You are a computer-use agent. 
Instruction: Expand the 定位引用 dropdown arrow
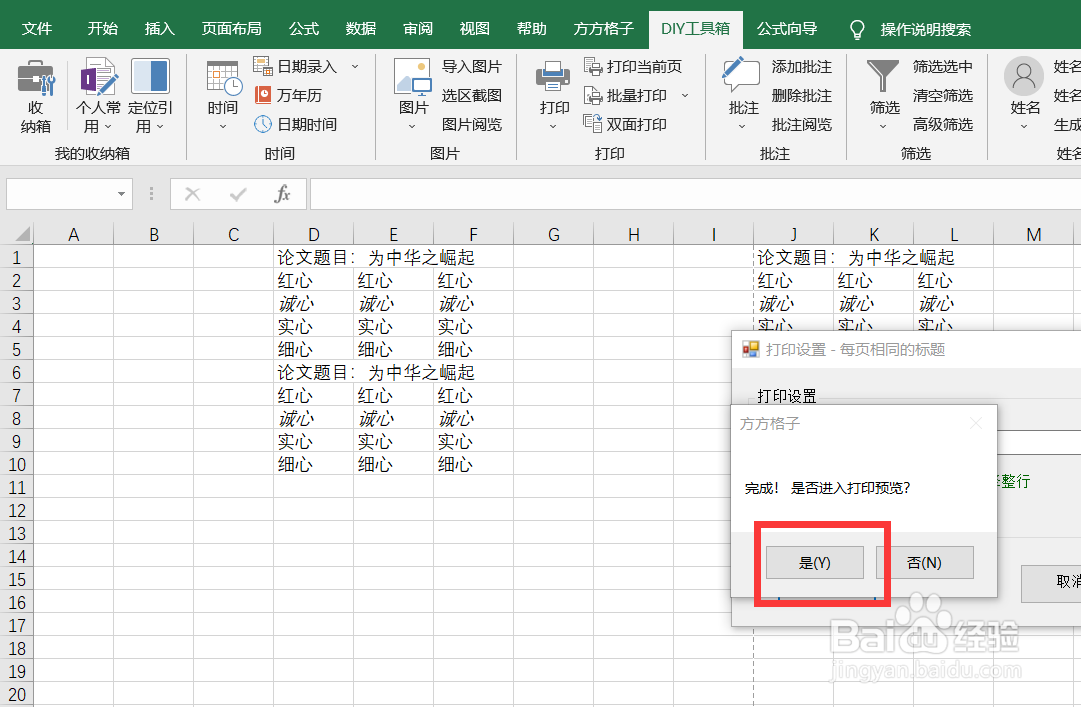click(160, 127)
